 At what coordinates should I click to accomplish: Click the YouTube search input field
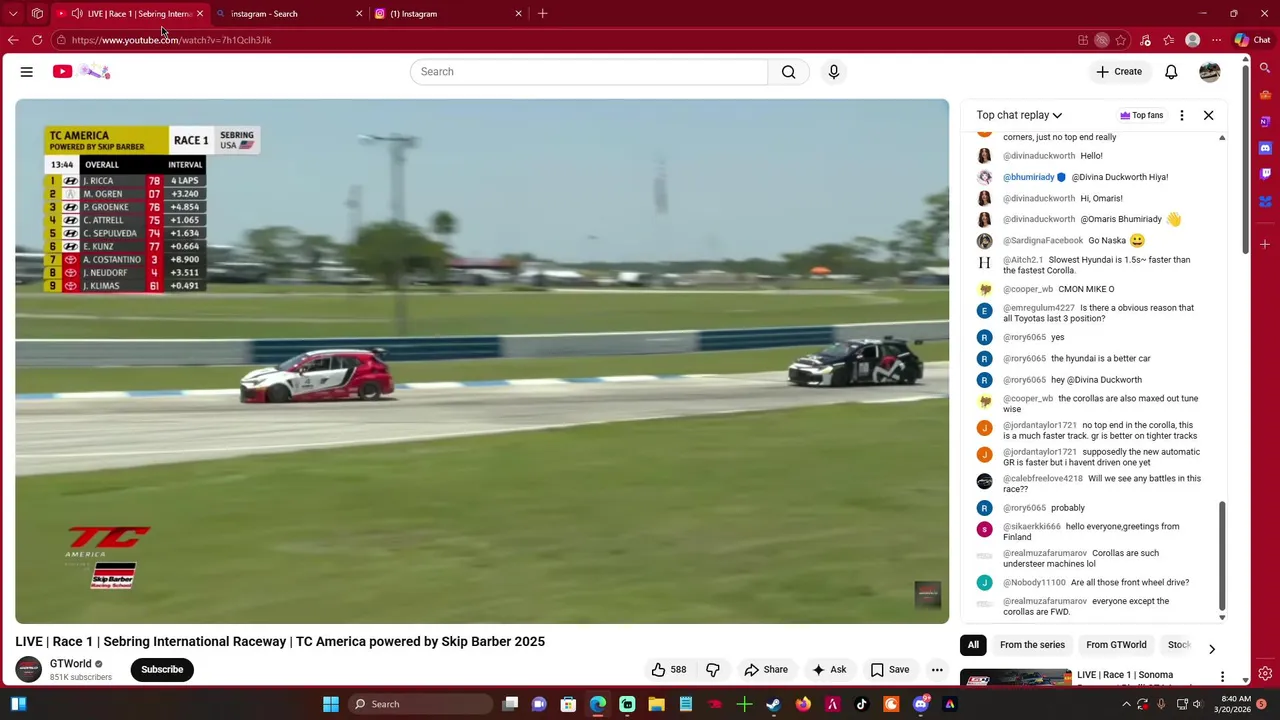pyautogui.click(x=589, y=72)
